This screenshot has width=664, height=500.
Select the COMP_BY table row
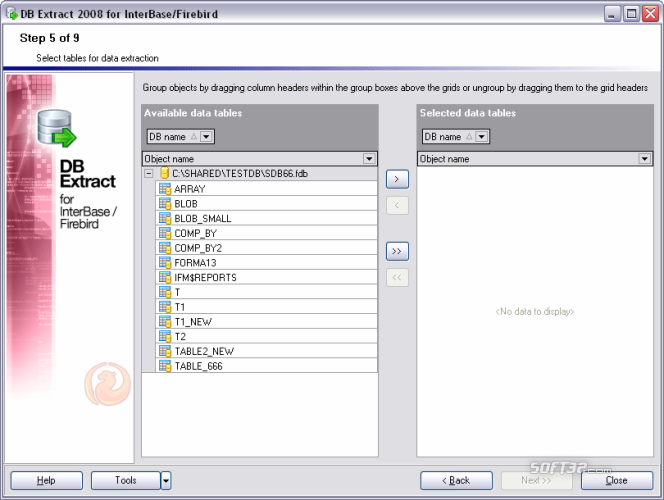point(266,233)
